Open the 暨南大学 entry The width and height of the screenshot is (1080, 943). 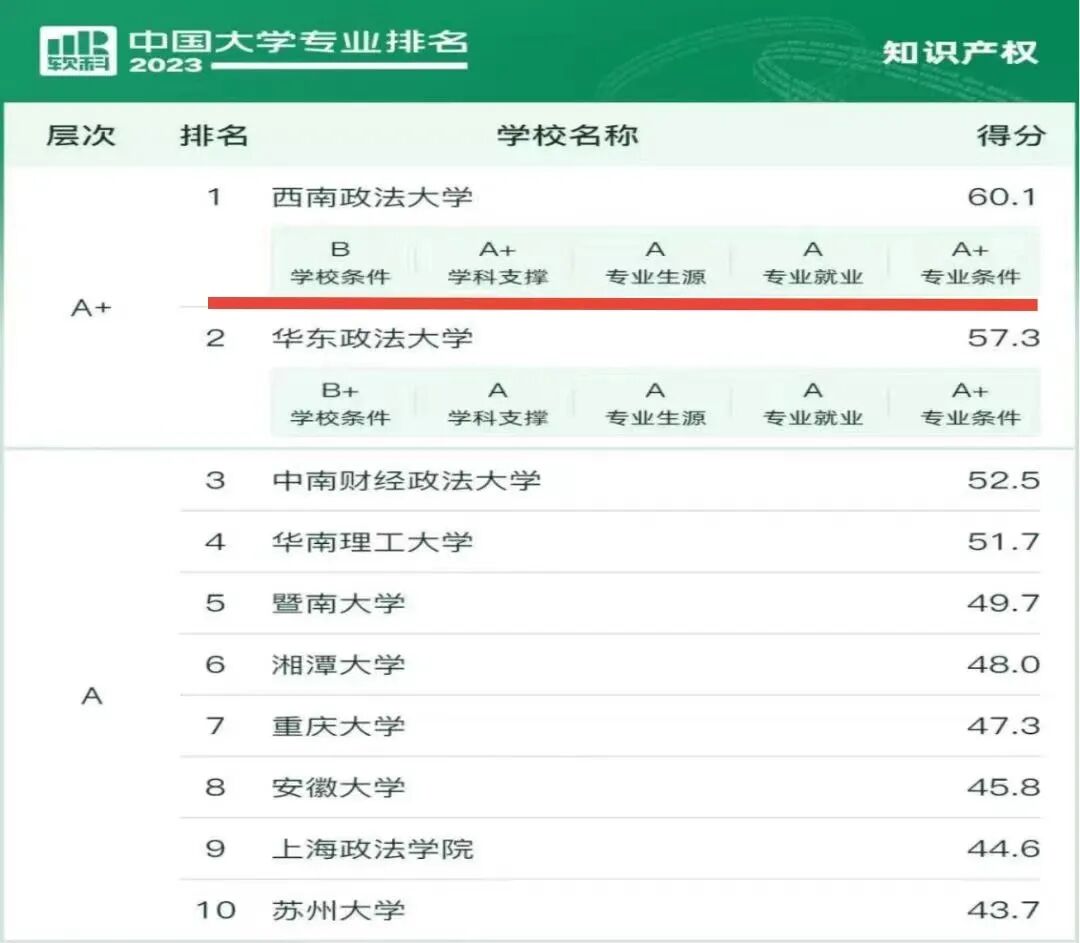click(338, 603)
